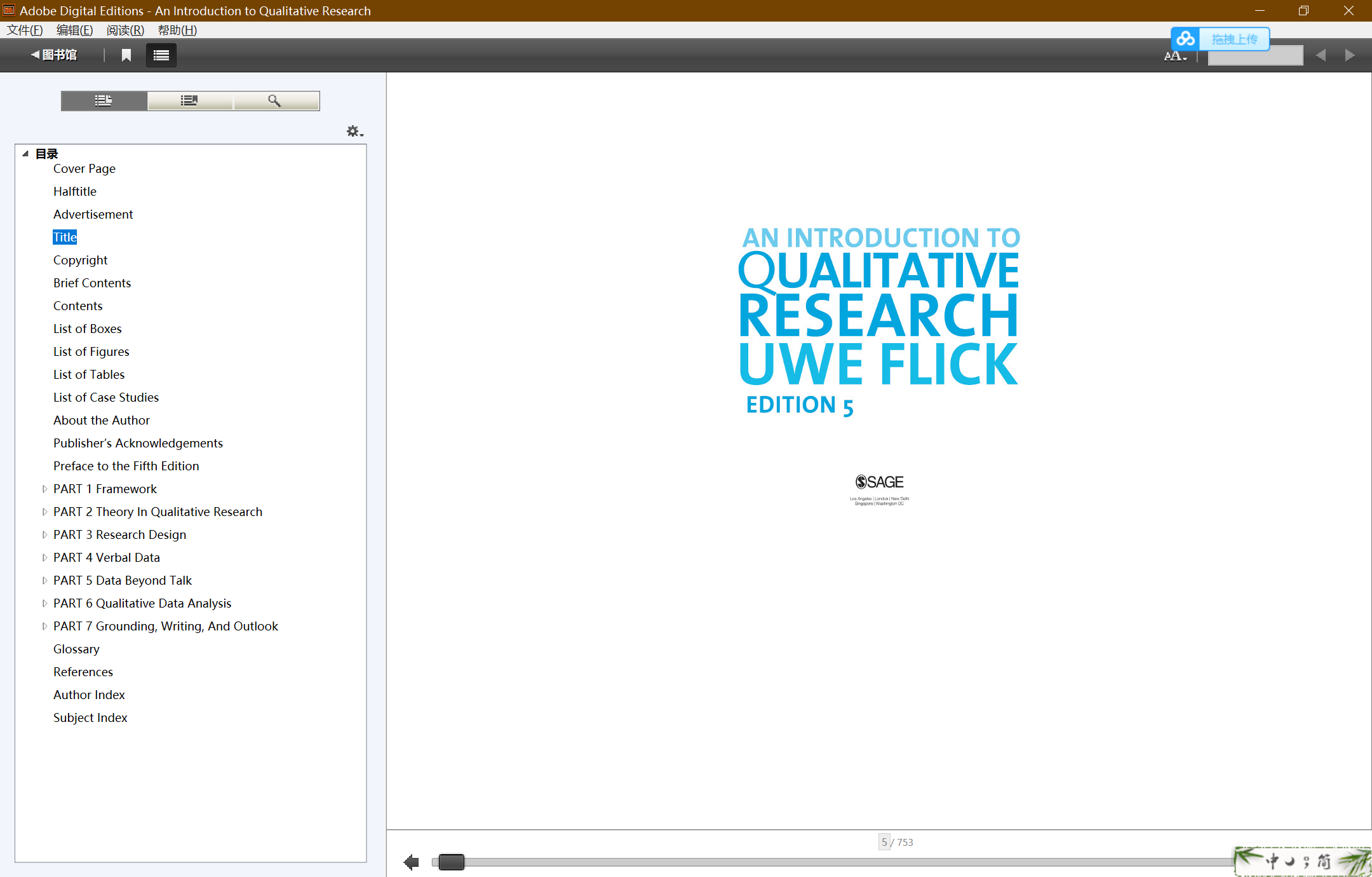1372x877 pixels.
Task: Expand PART 2 Theory In Qualitative Research
Action: (x=44, y=512)
